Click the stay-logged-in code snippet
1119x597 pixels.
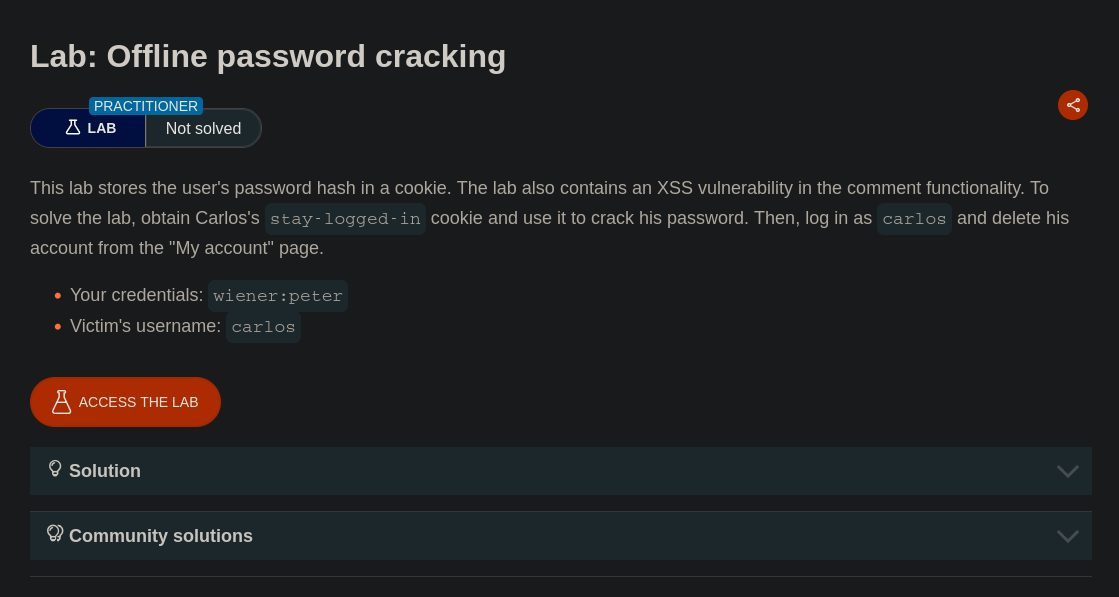click(x=345, y=219)
